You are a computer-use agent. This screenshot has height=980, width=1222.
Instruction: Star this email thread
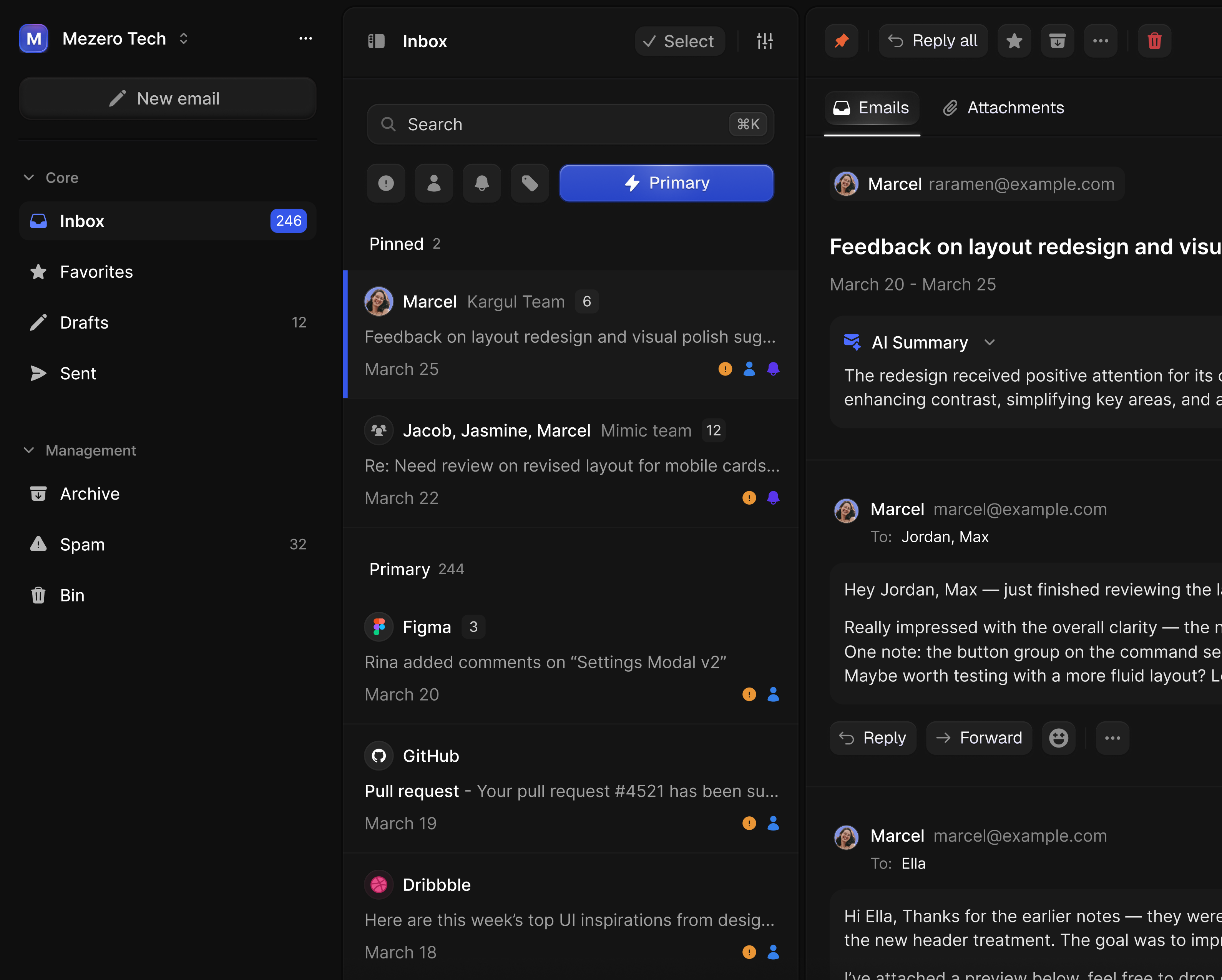point(1014,41)
